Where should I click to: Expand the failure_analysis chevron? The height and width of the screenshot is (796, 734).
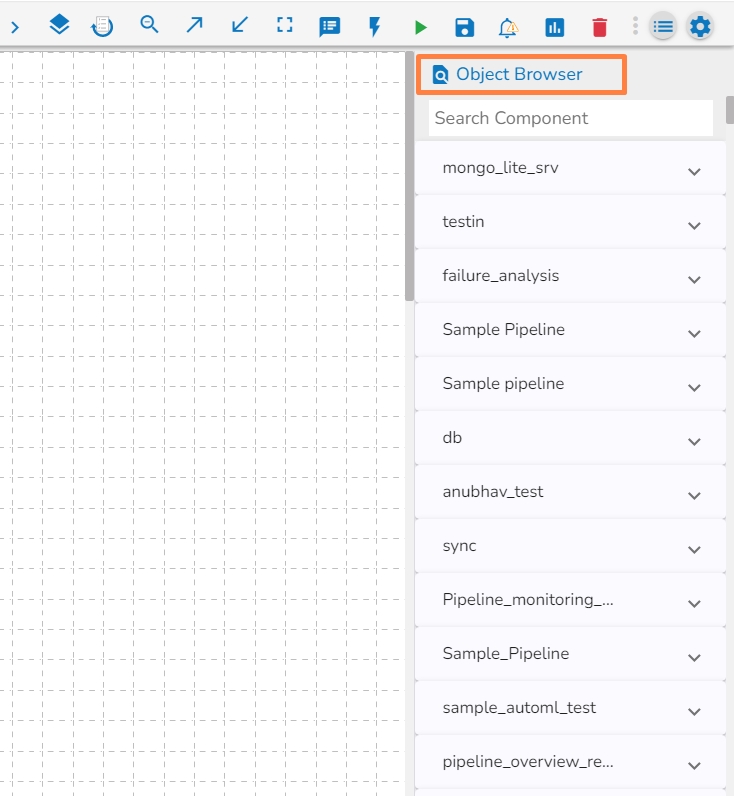[694, 279]
